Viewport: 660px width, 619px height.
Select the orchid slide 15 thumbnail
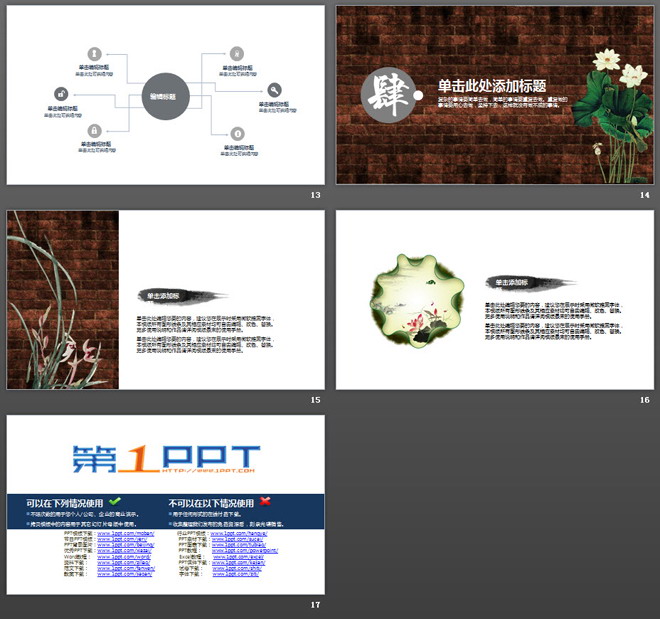click(x=166, y=300)
